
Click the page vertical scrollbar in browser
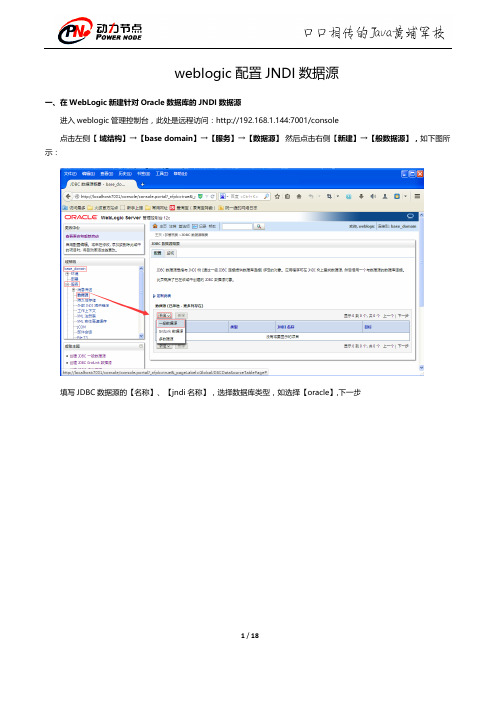(x=421, y=291)
